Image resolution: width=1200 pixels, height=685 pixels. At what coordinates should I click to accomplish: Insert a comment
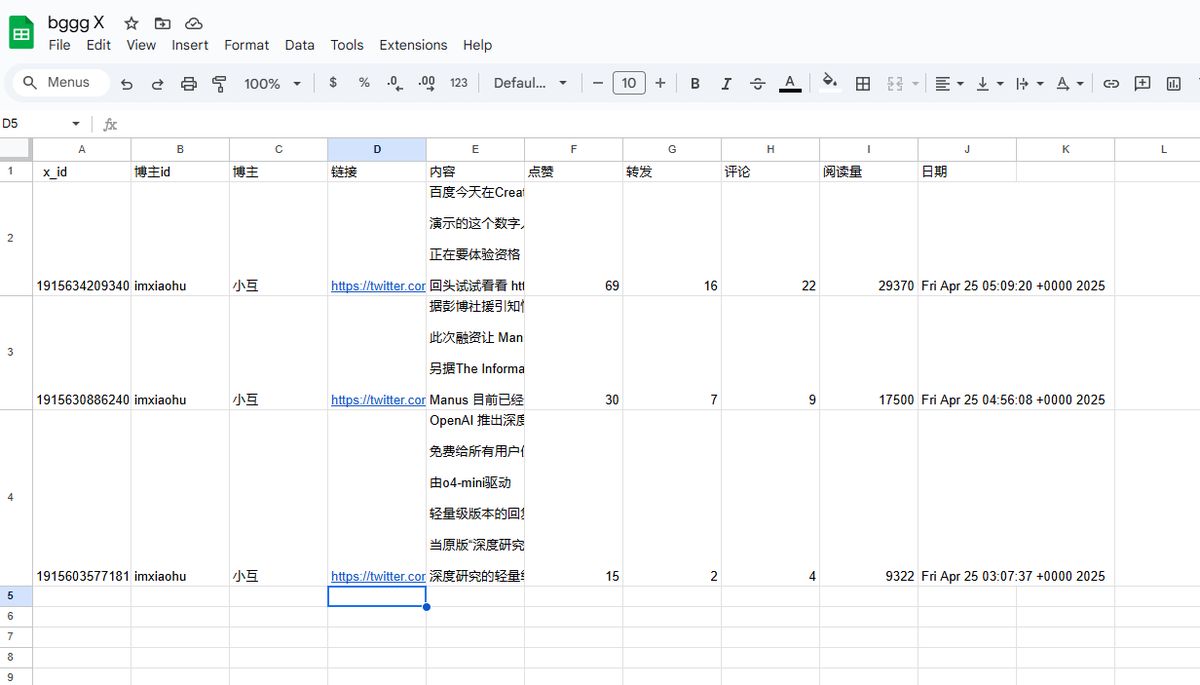(x=1142, y=83)
